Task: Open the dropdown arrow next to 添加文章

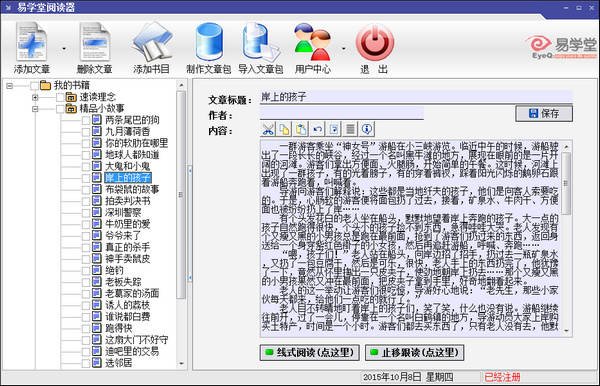Action: tap(64, 49)
